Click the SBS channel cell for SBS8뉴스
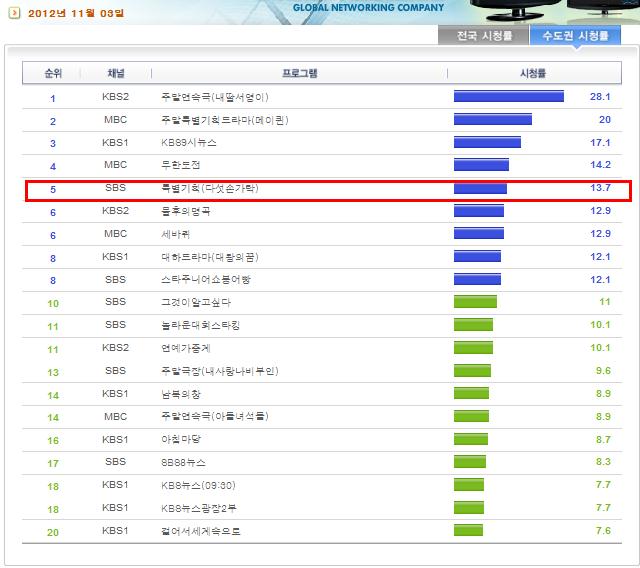Viewport: 640px width, 568px height. 116,462
